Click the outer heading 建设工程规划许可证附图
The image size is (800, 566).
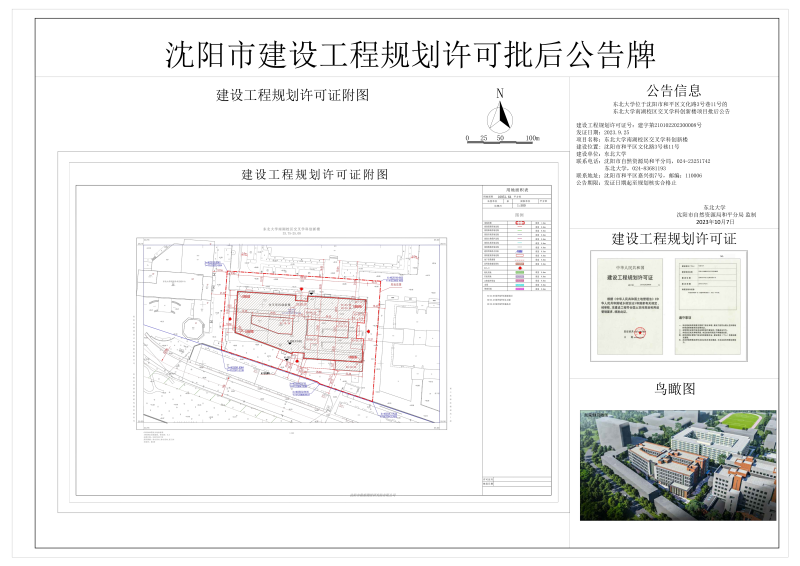click(292, 95)
